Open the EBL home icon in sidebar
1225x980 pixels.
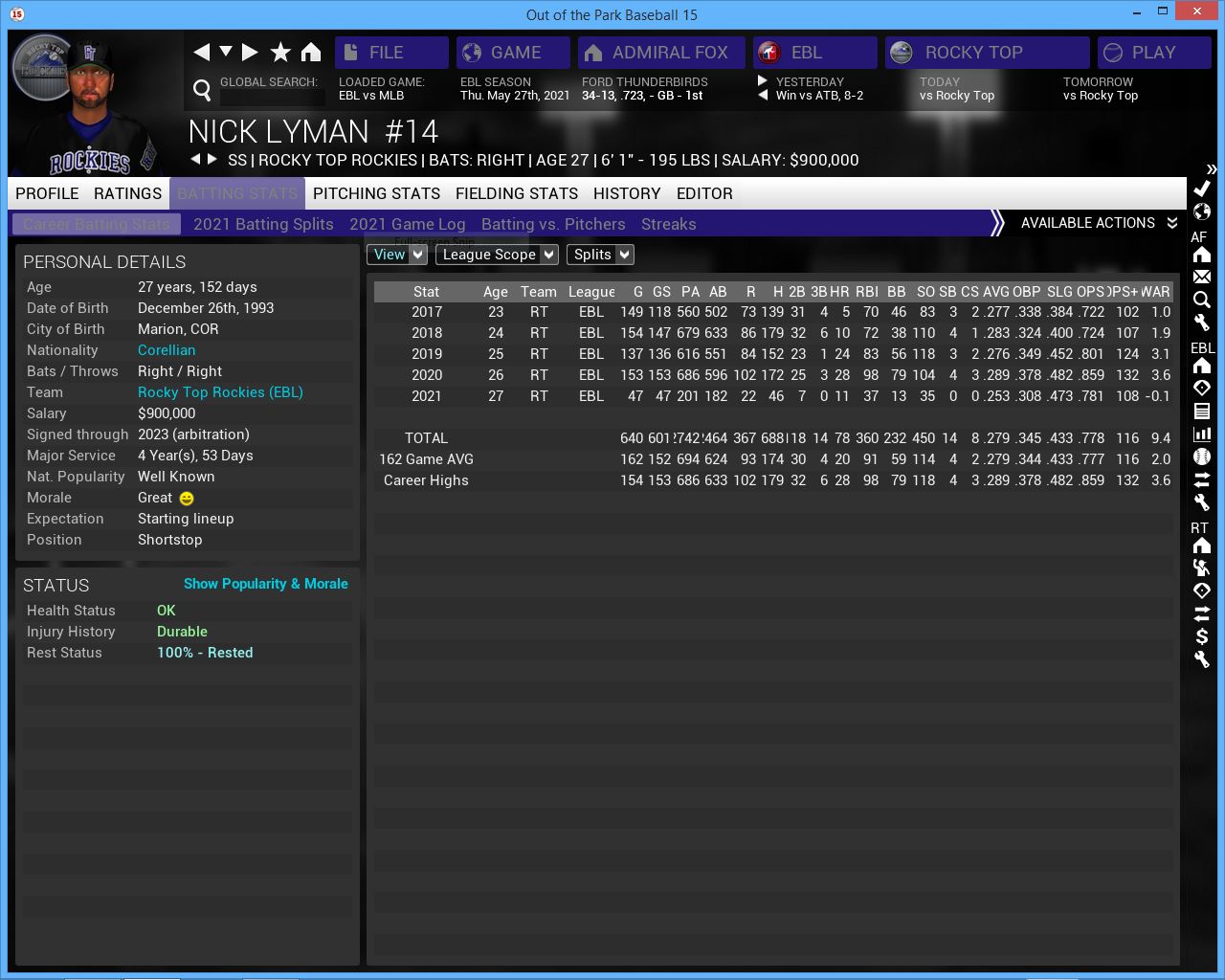pos(1202,366)
